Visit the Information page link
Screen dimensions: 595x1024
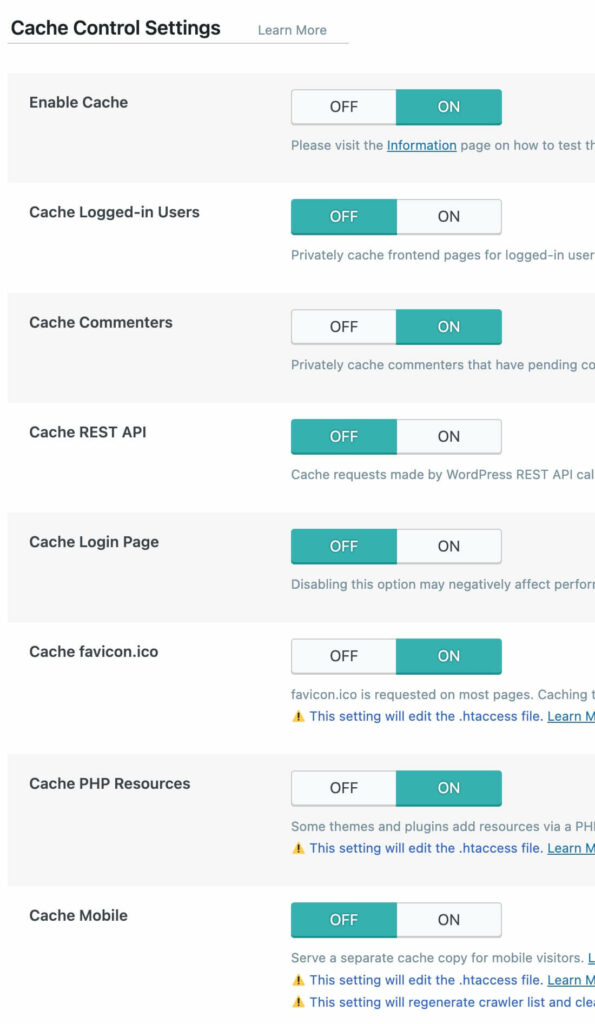tap(421, 144)
